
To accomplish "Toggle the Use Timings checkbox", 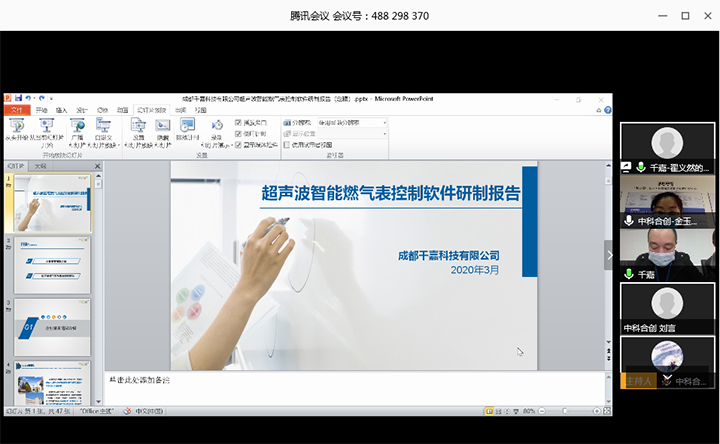I will pos(238,133).
